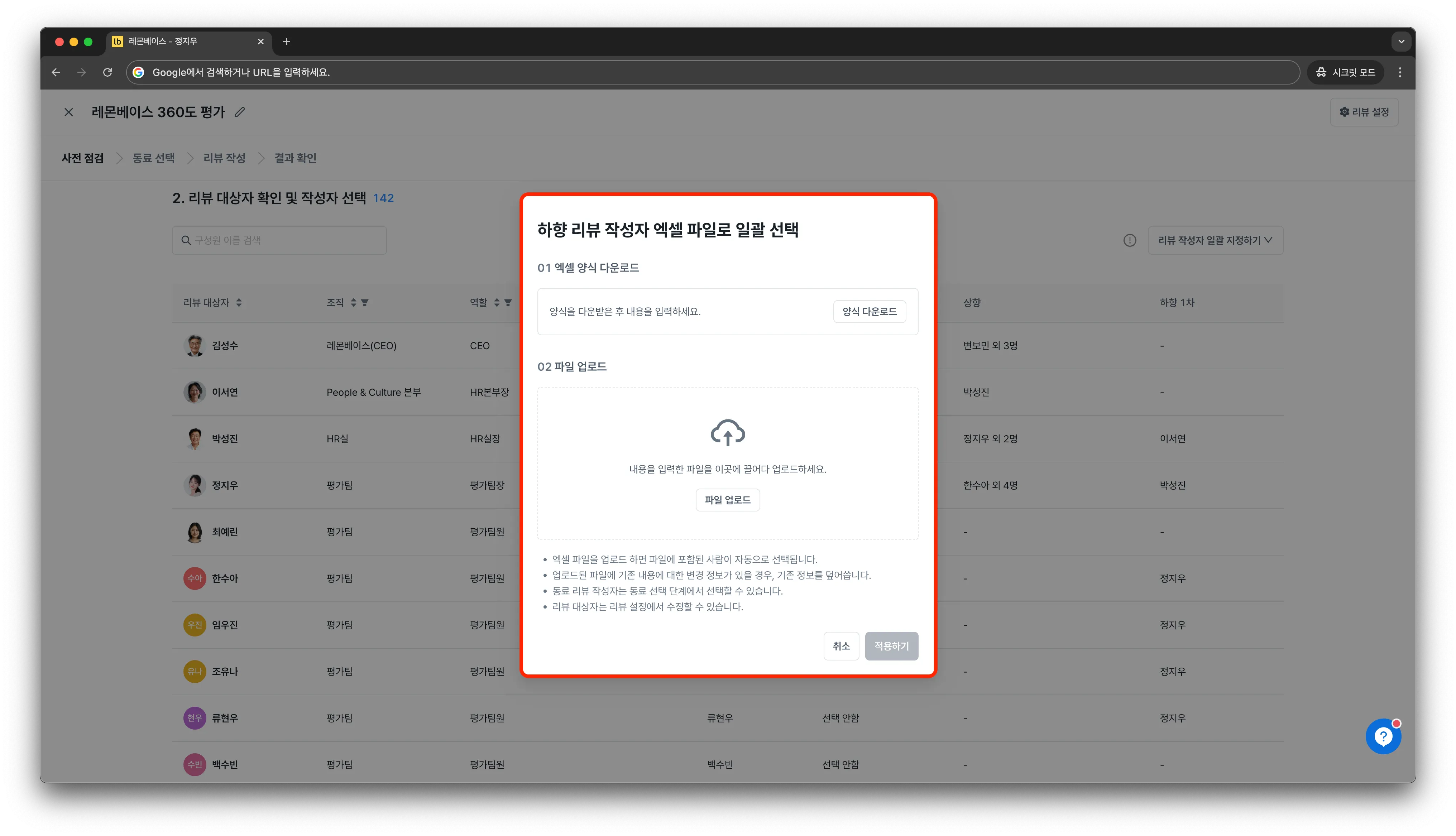Reload the page
Screen dimensions: 1456x836
(x=107, y=72)
